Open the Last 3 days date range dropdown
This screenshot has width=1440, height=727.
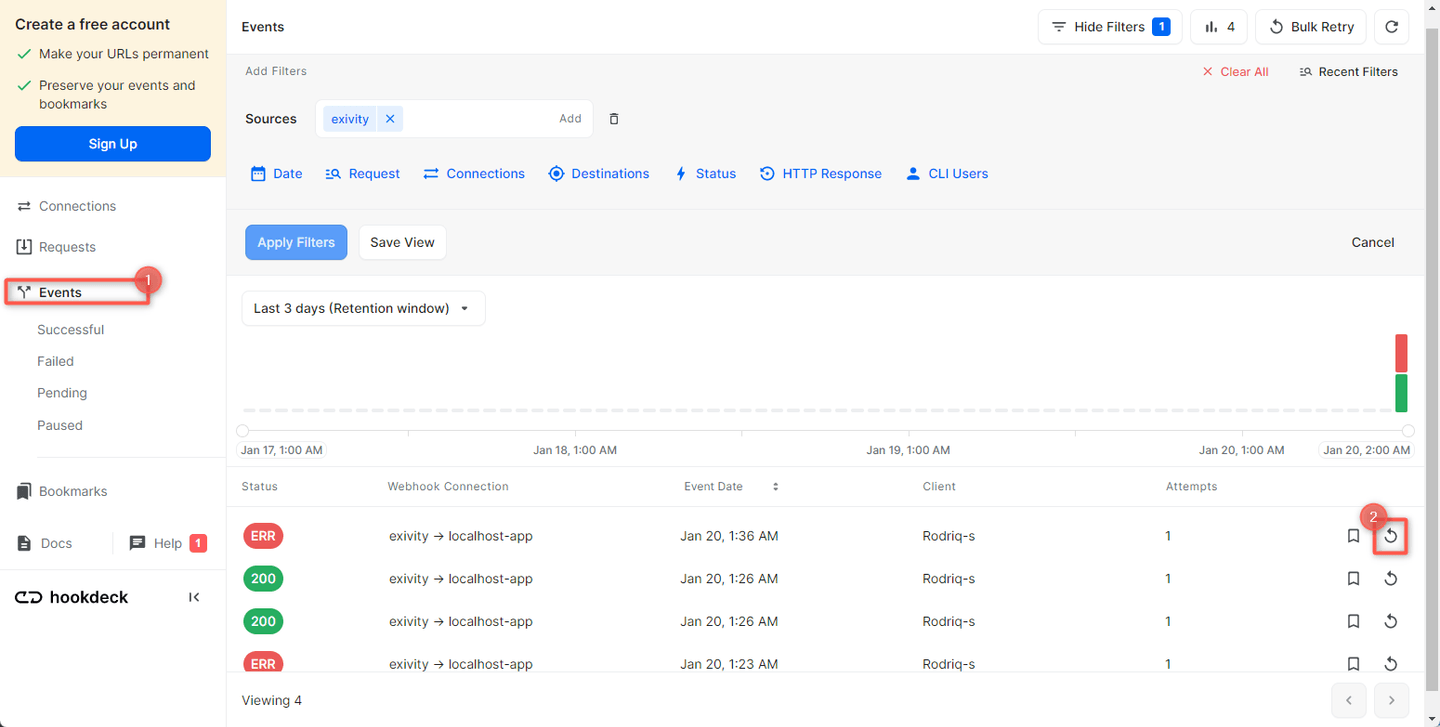363,308
